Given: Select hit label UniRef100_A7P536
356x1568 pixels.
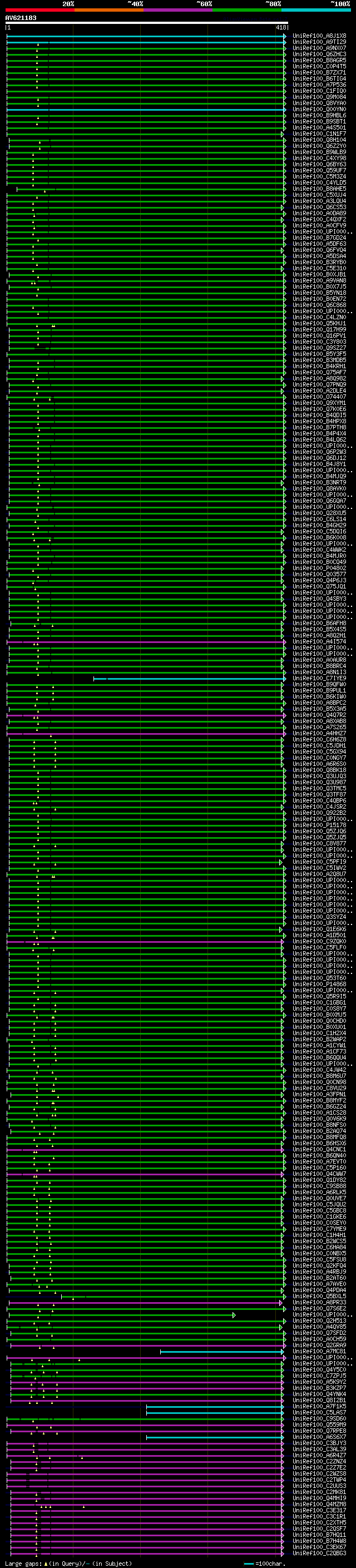Looking at the screenshot, I should (319, 85).
